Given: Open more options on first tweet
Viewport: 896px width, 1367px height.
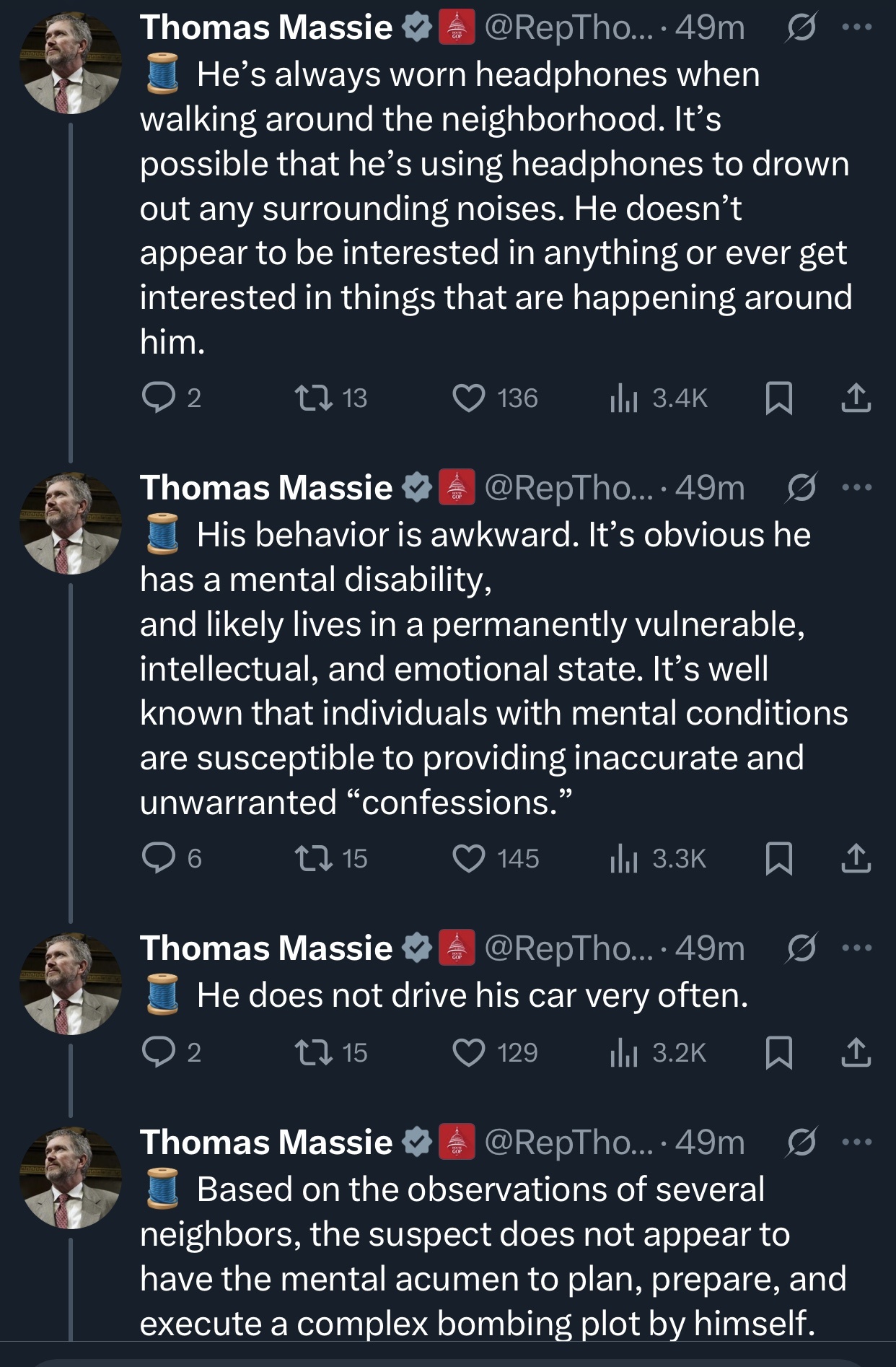Looking at the screenshot, I should click(x=857, y=27).
